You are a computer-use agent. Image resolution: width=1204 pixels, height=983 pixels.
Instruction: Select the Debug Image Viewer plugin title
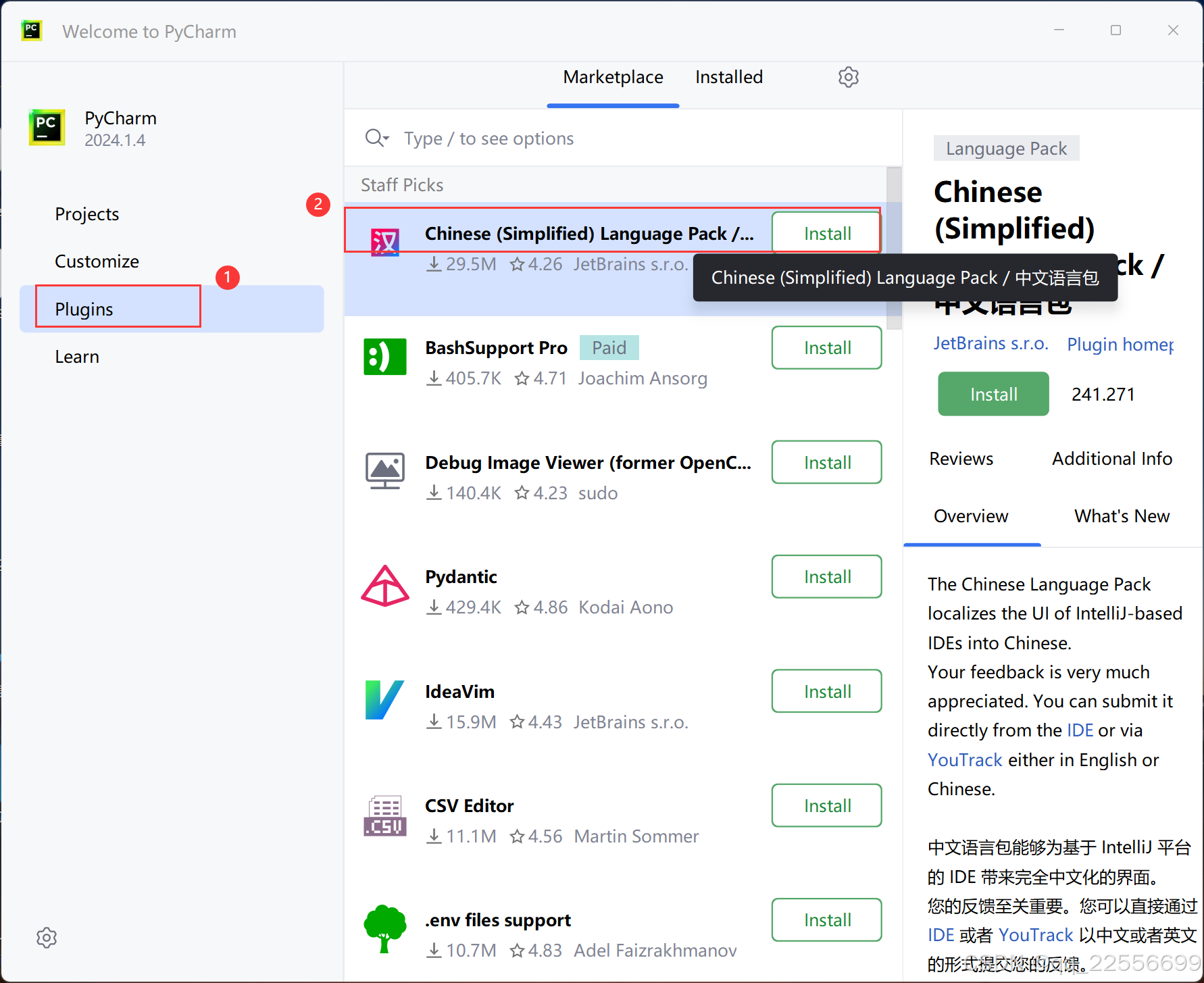pyautogui.click(x=588, y=463)
